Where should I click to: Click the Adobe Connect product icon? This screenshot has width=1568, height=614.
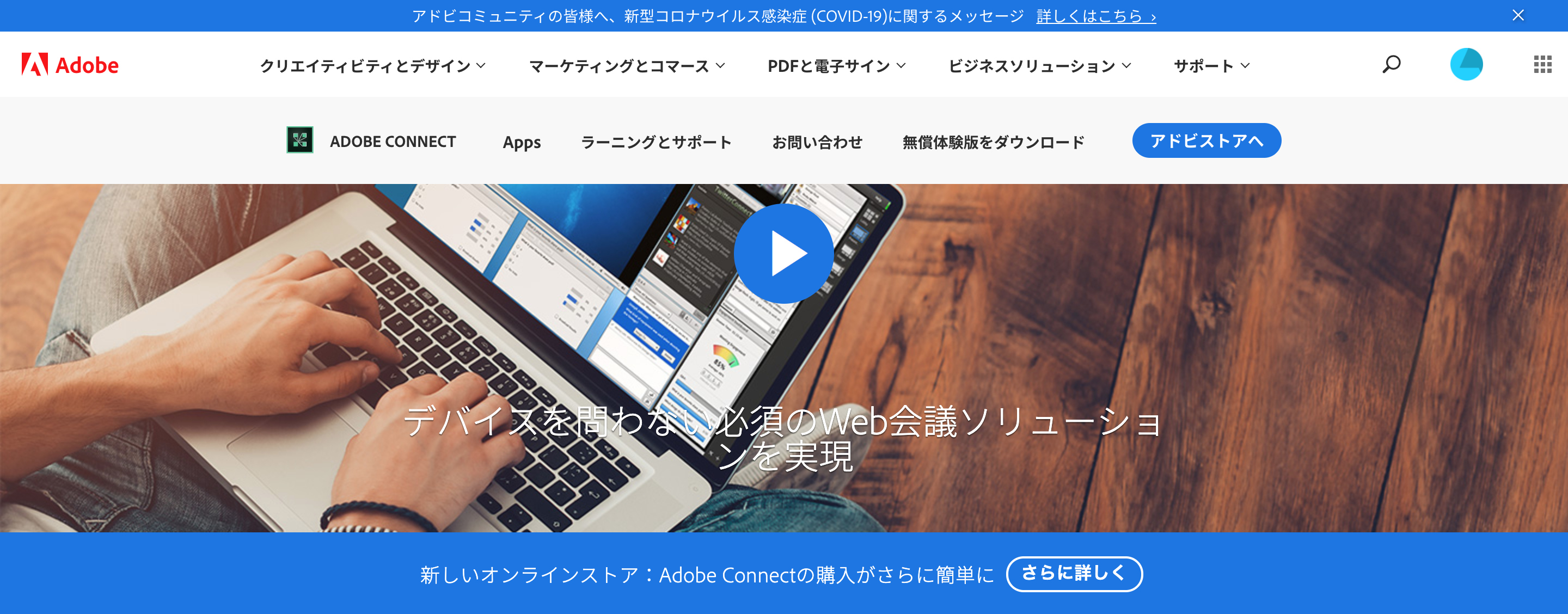(300, 140)
